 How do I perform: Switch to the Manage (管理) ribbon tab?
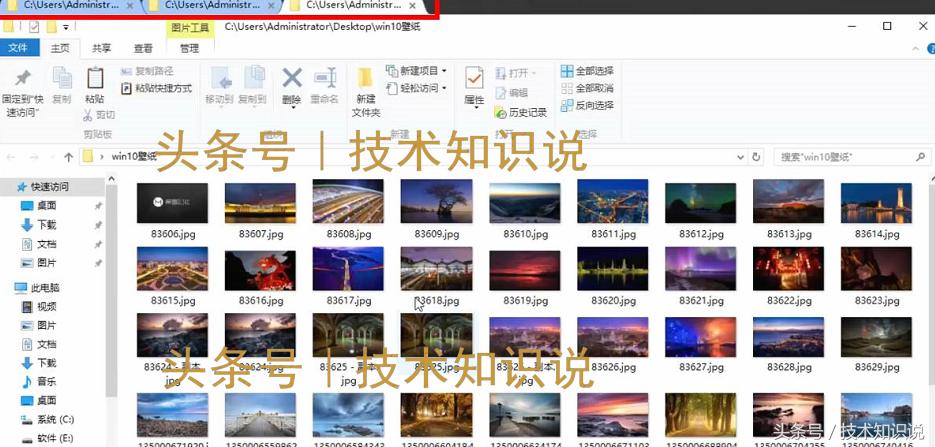tap(190, 48)
